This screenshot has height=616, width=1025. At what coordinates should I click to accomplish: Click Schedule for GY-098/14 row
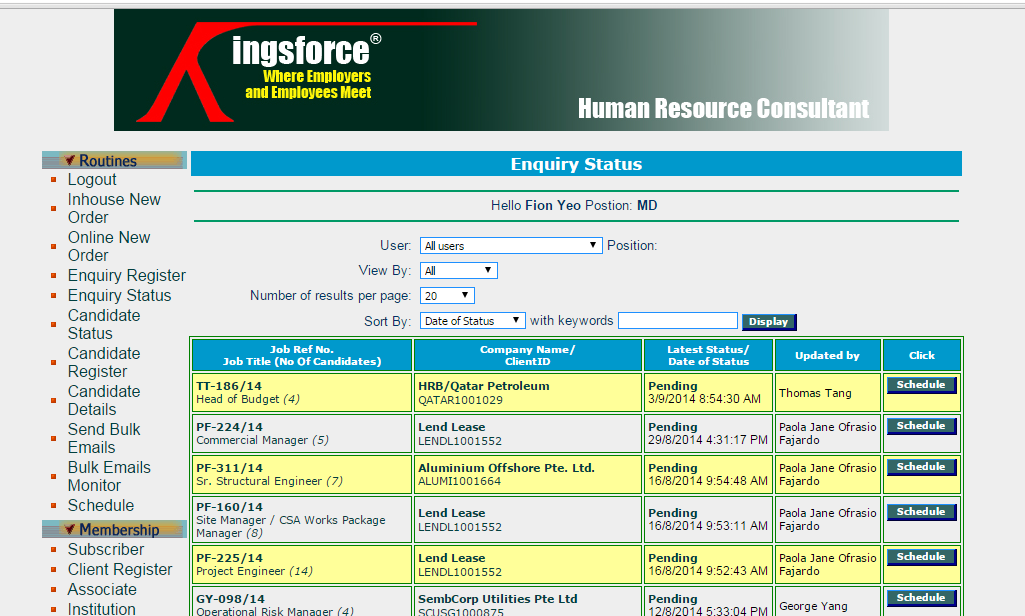coord(921,598)
